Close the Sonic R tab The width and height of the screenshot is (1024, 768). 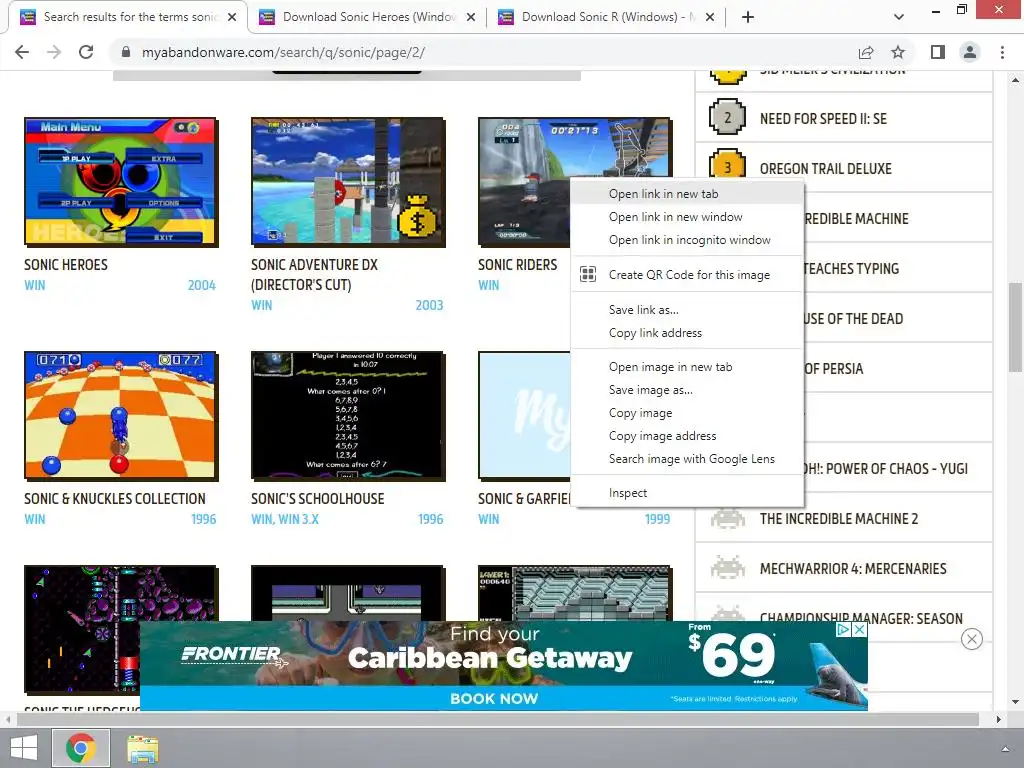[x=710, y=17]
